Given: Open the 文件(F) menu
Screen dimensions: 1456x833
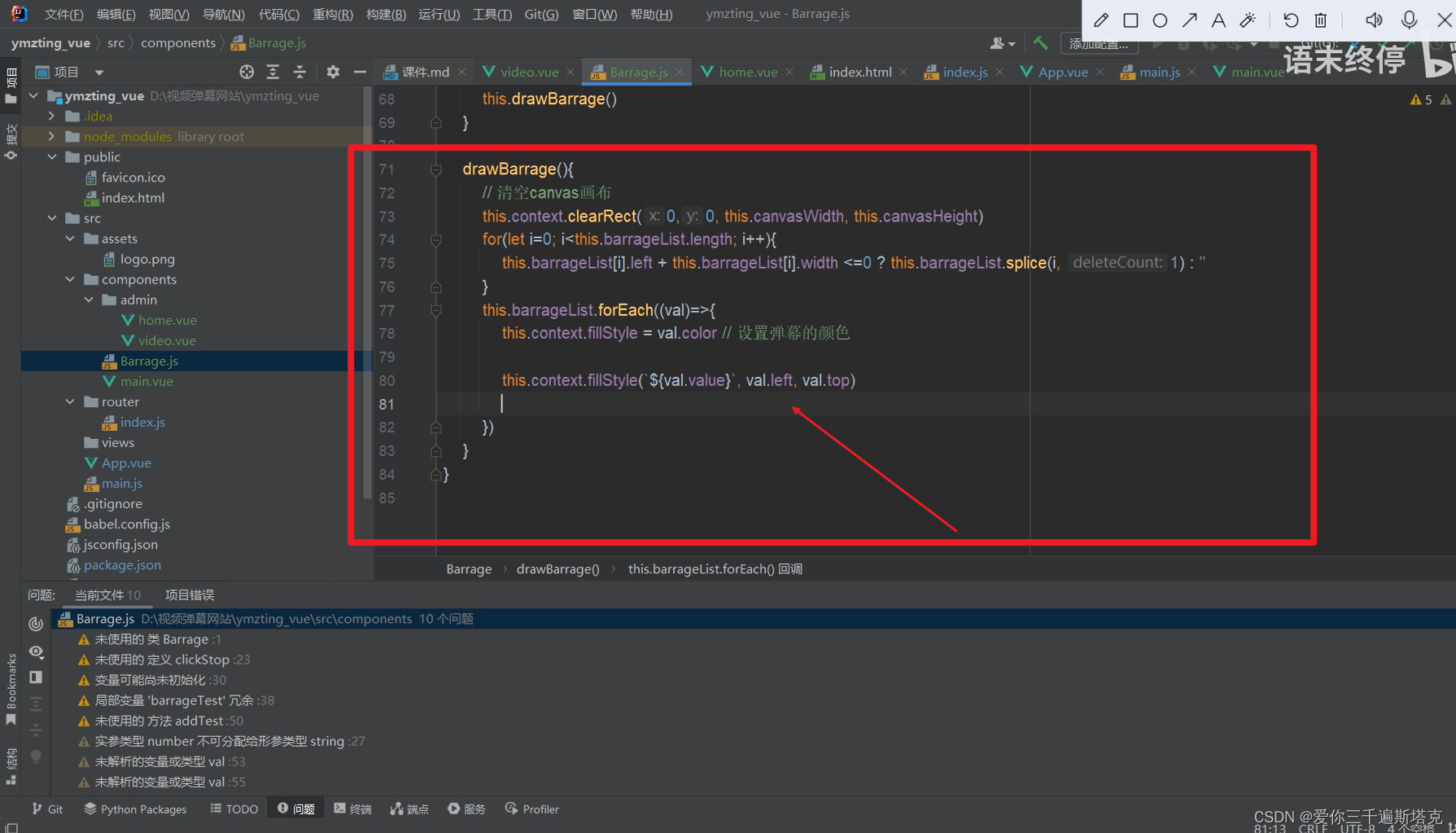Looking at the screenshot, I should point(63,14).
